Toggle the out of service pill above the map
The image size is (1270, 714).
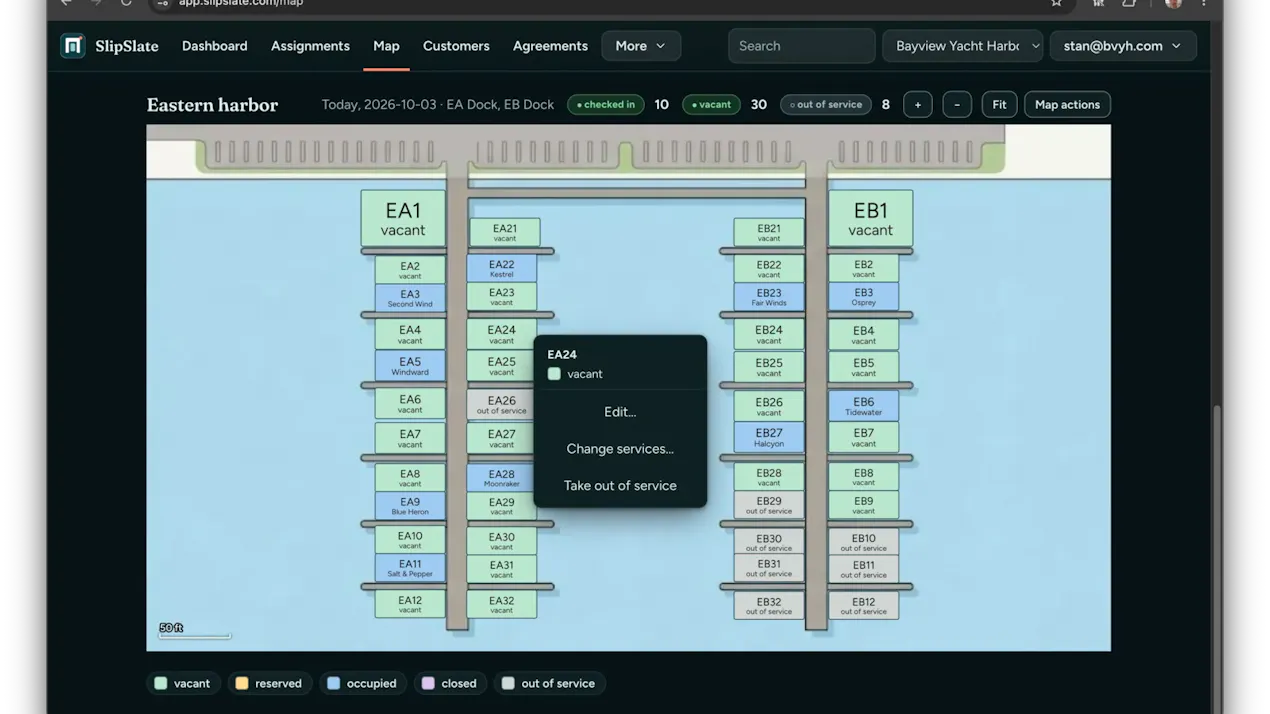pos(826,104)
